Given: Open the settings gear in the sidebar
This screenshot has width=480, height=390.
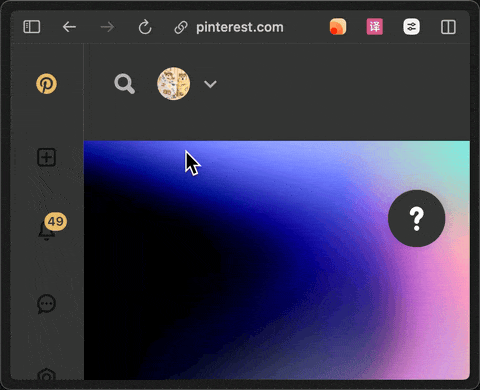Looking at the screenshot, I should click(46, 375).
